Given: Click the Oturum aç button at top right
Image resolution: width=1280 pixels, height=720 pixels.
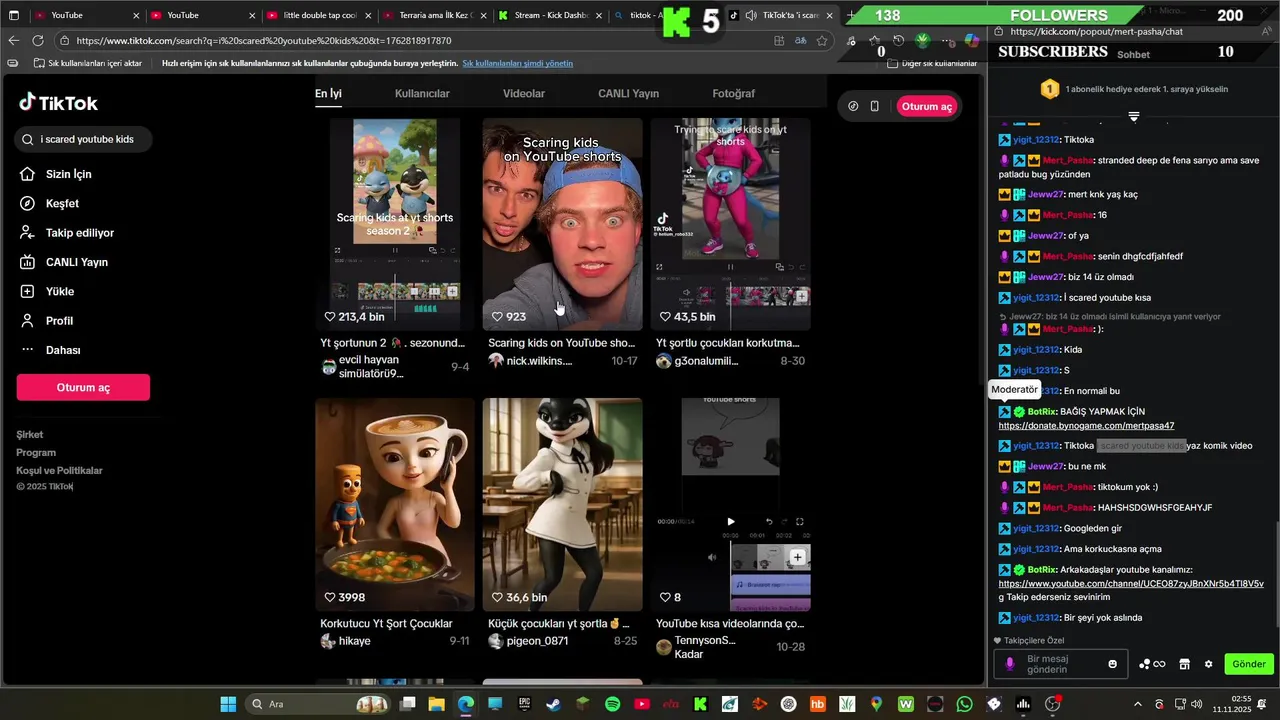Looking at the screenshot, I should click(927, 106).
